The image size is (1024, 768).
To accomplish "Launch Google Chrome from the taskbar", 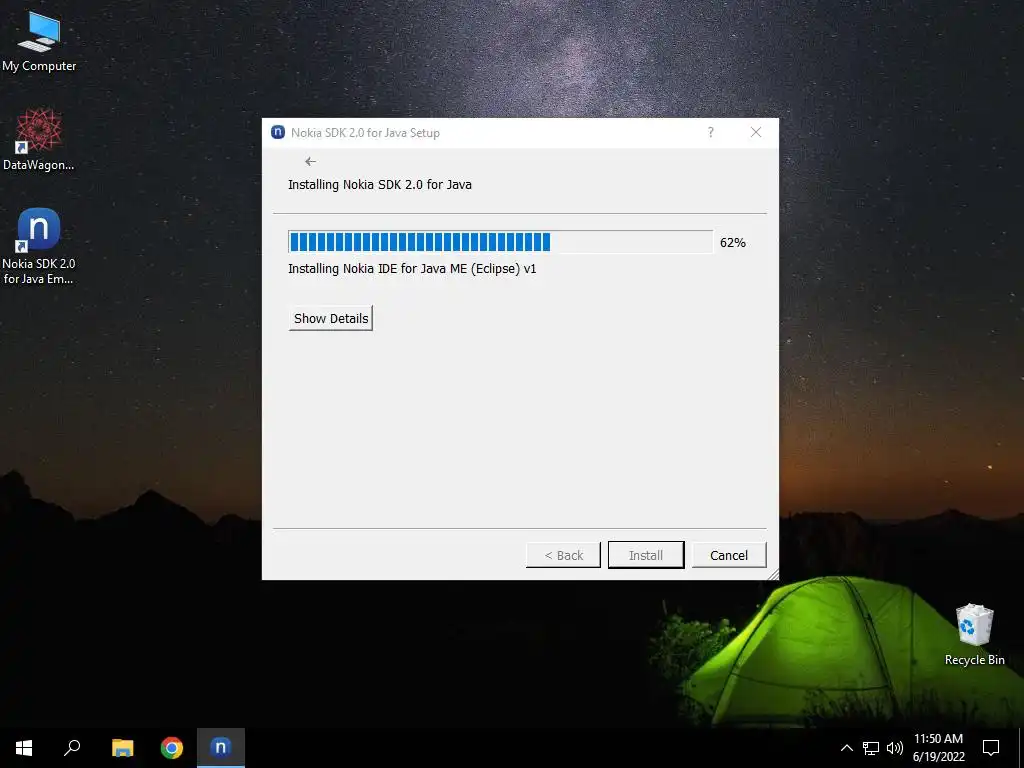I will coord(172,748).
